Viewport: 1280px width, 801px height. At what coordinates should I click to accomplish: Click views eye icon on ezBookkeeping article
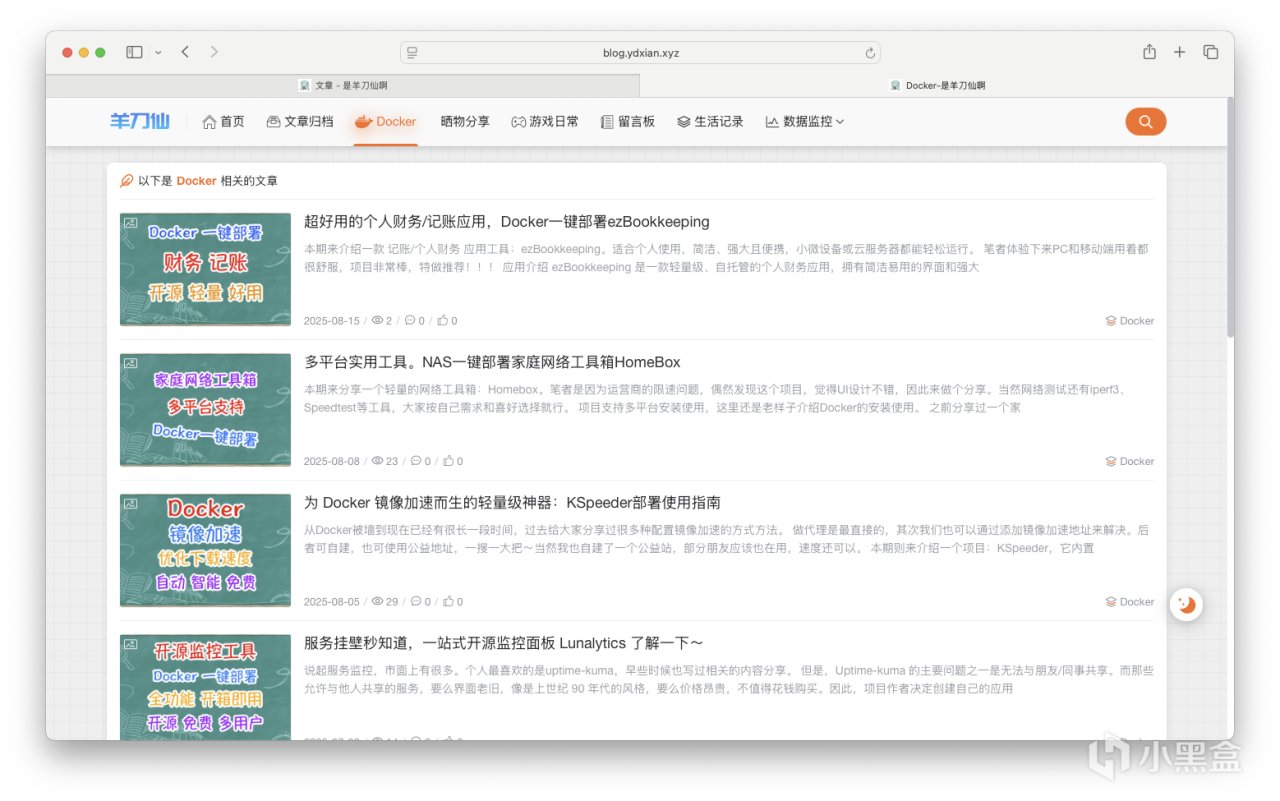pyautogui.click(x=377, y=321)
